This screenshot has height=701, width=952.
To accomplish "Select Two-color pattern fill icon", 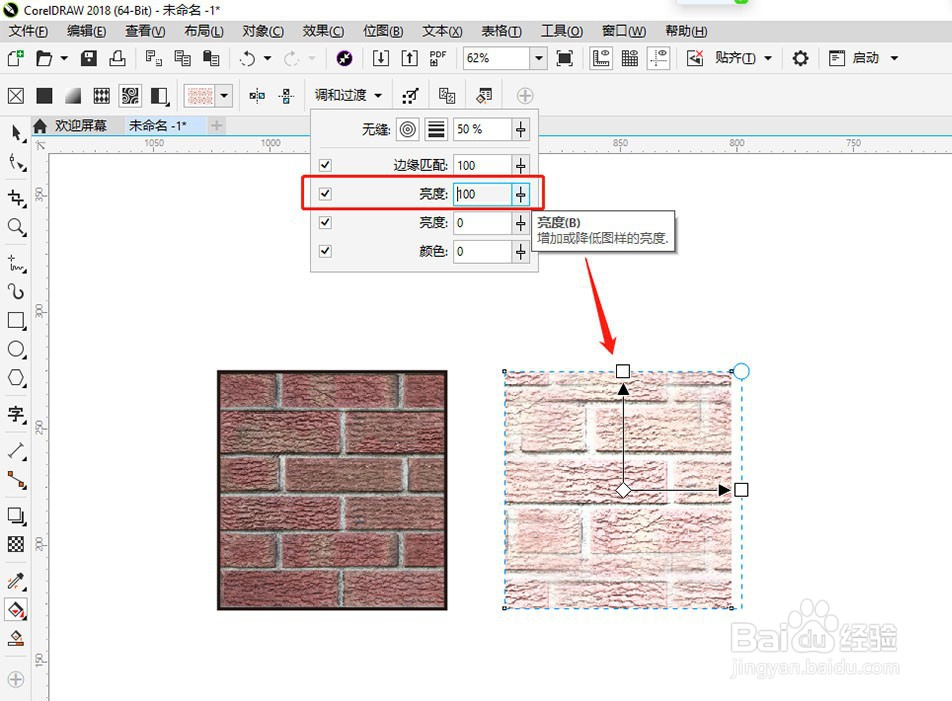I will [159, 96].
